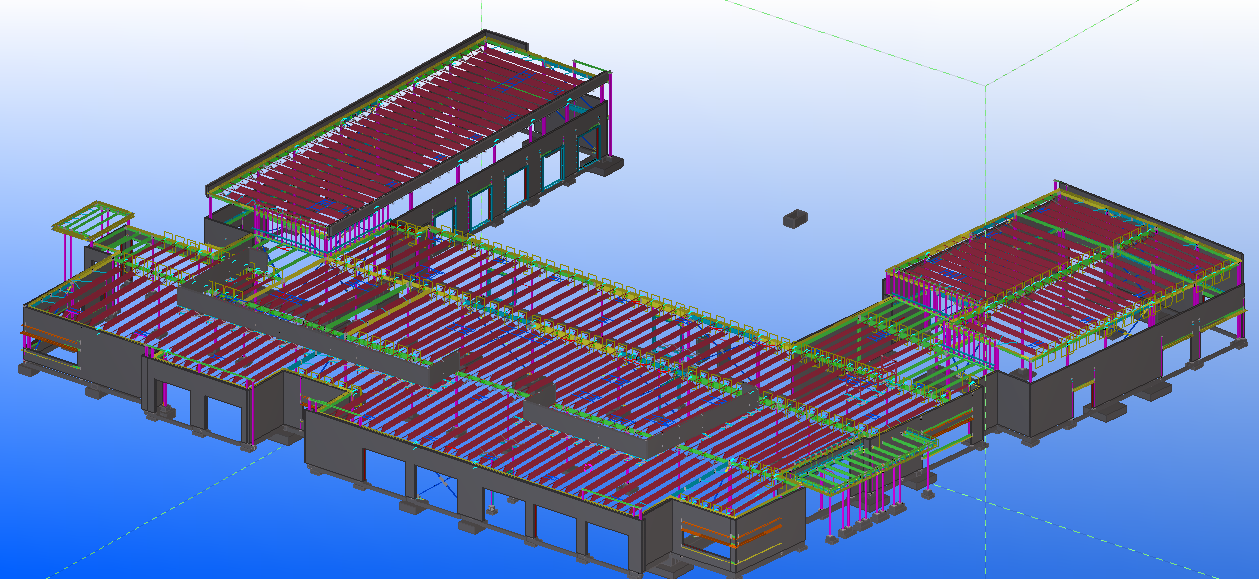Select the vertical grid line at top center
The image size is (1259, 579).
click(x=482, y=15)
